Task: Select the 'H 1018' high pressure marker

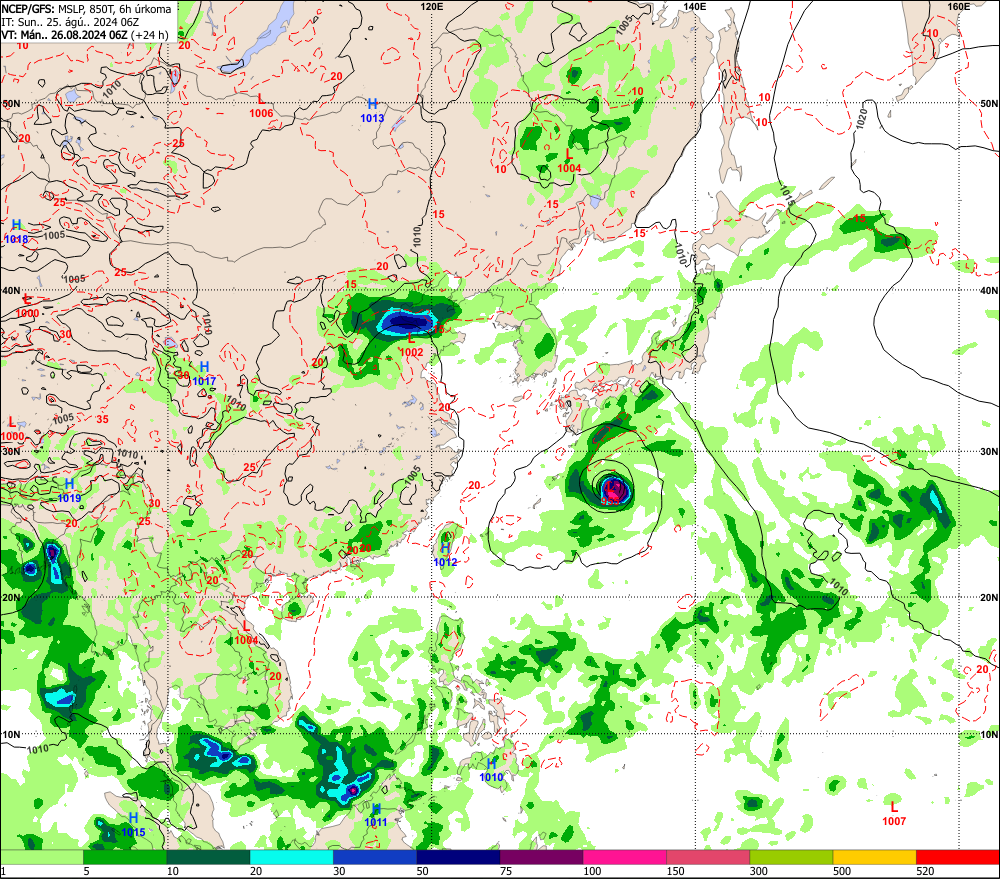Action: coord(17,232)
